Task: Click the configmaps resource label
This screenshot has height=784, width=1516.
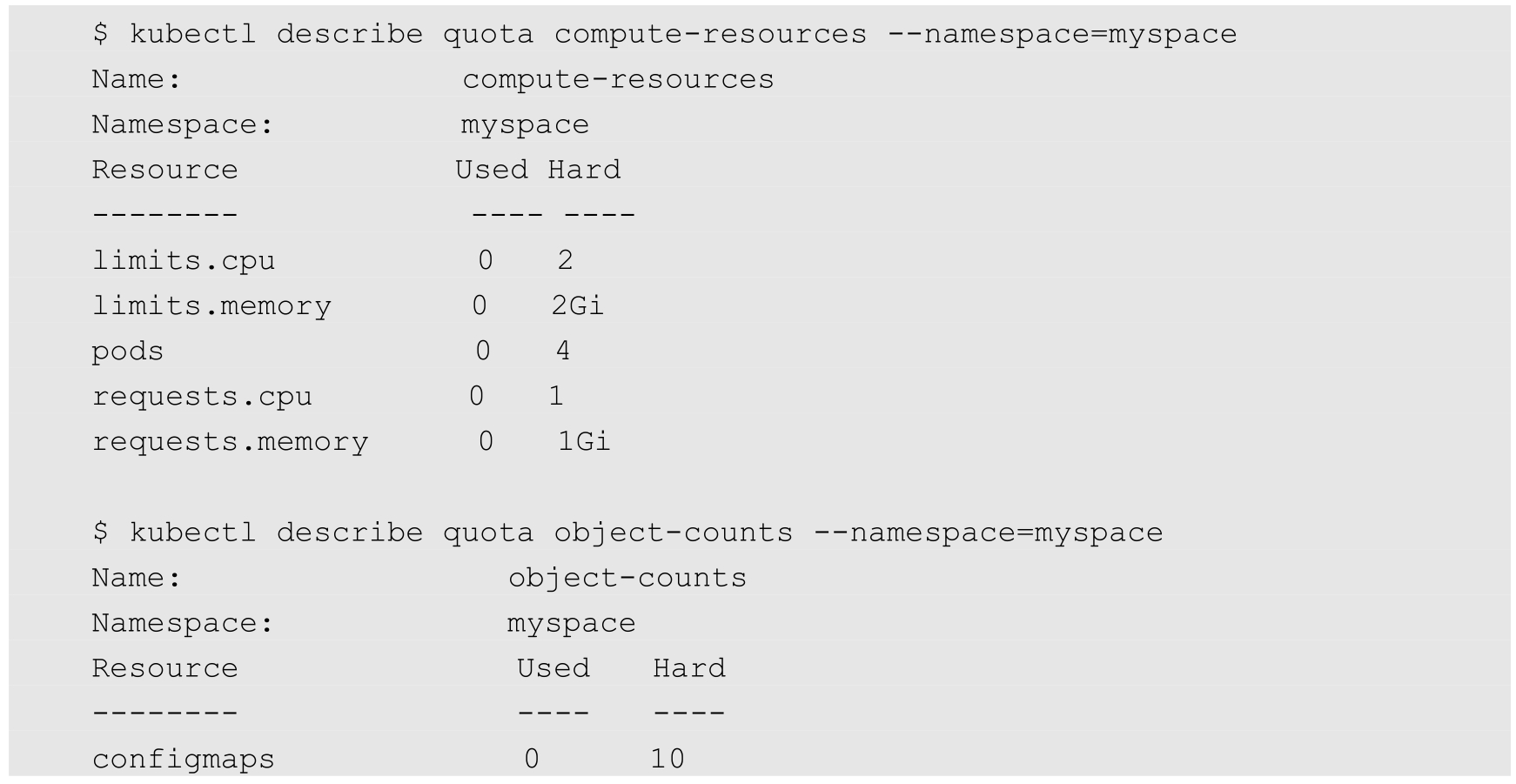Action: pyautogui.click(x=184, y=759)
